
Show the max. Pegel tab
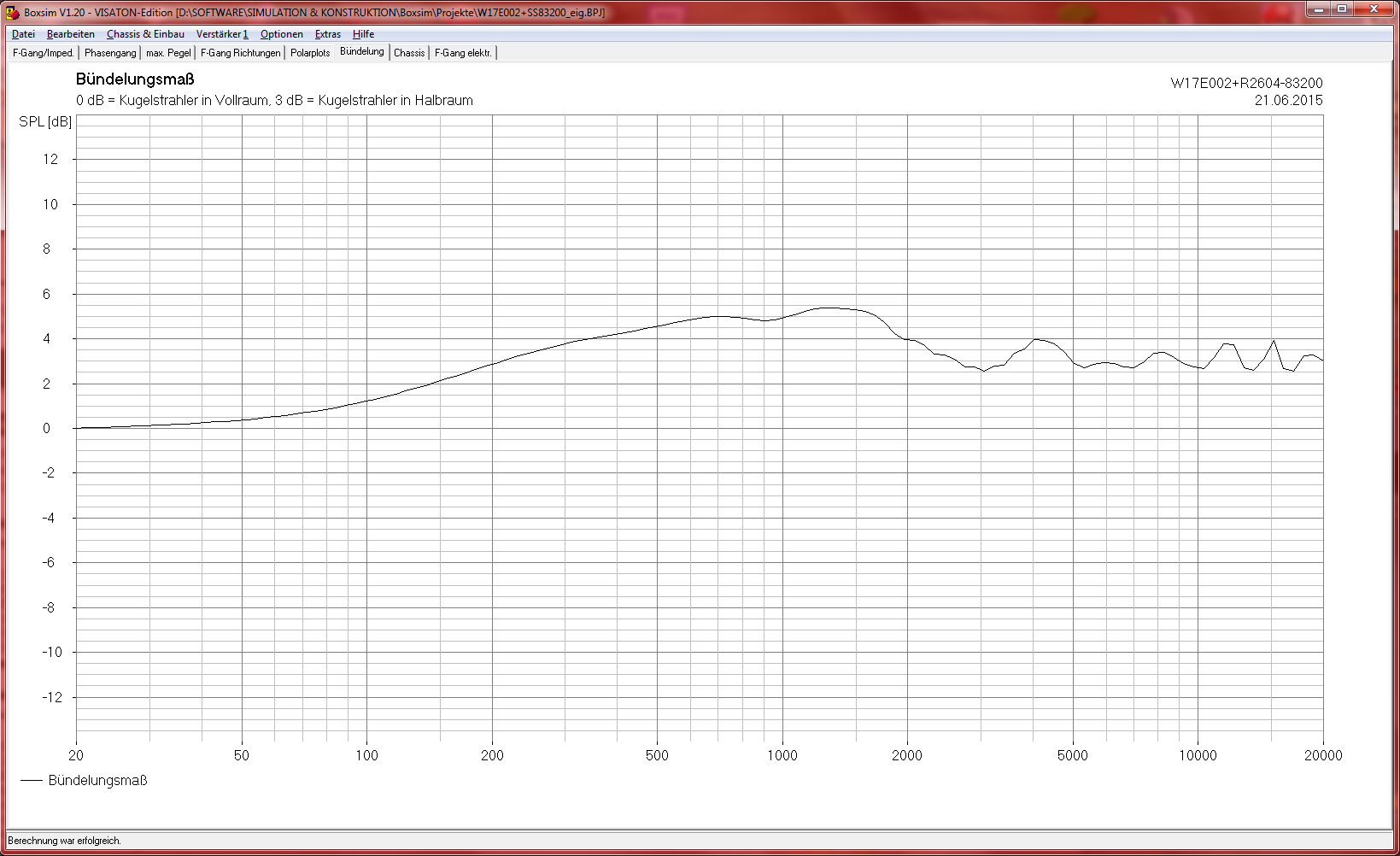(168, 53)
